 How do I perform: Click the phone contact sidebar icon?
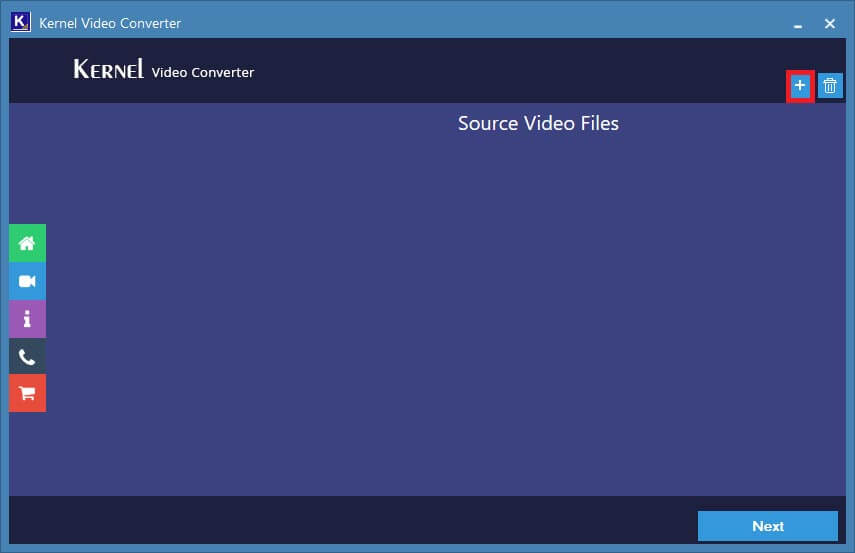pos(27,357)
